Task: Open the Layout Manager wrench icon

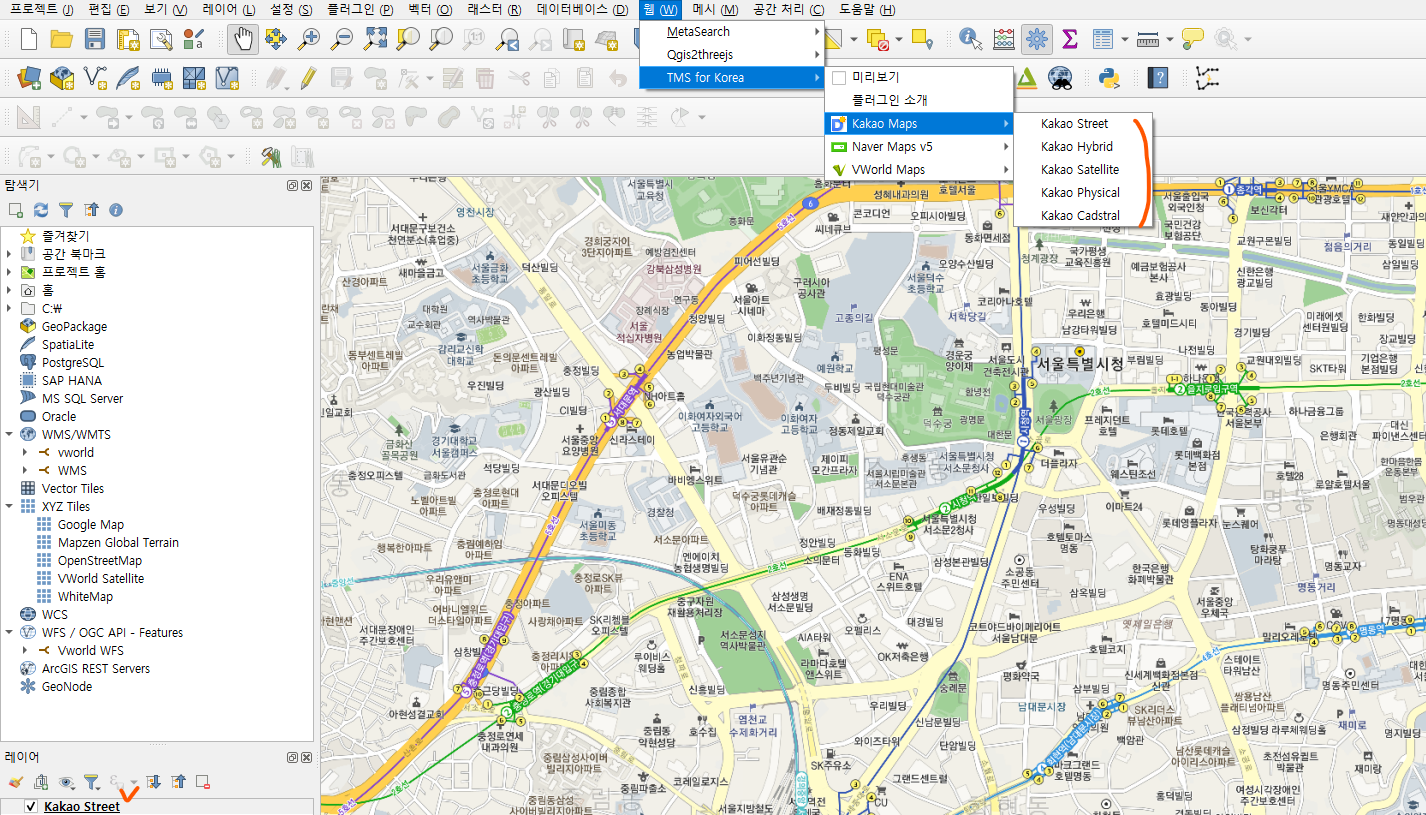Action: (x=161, y=39)
